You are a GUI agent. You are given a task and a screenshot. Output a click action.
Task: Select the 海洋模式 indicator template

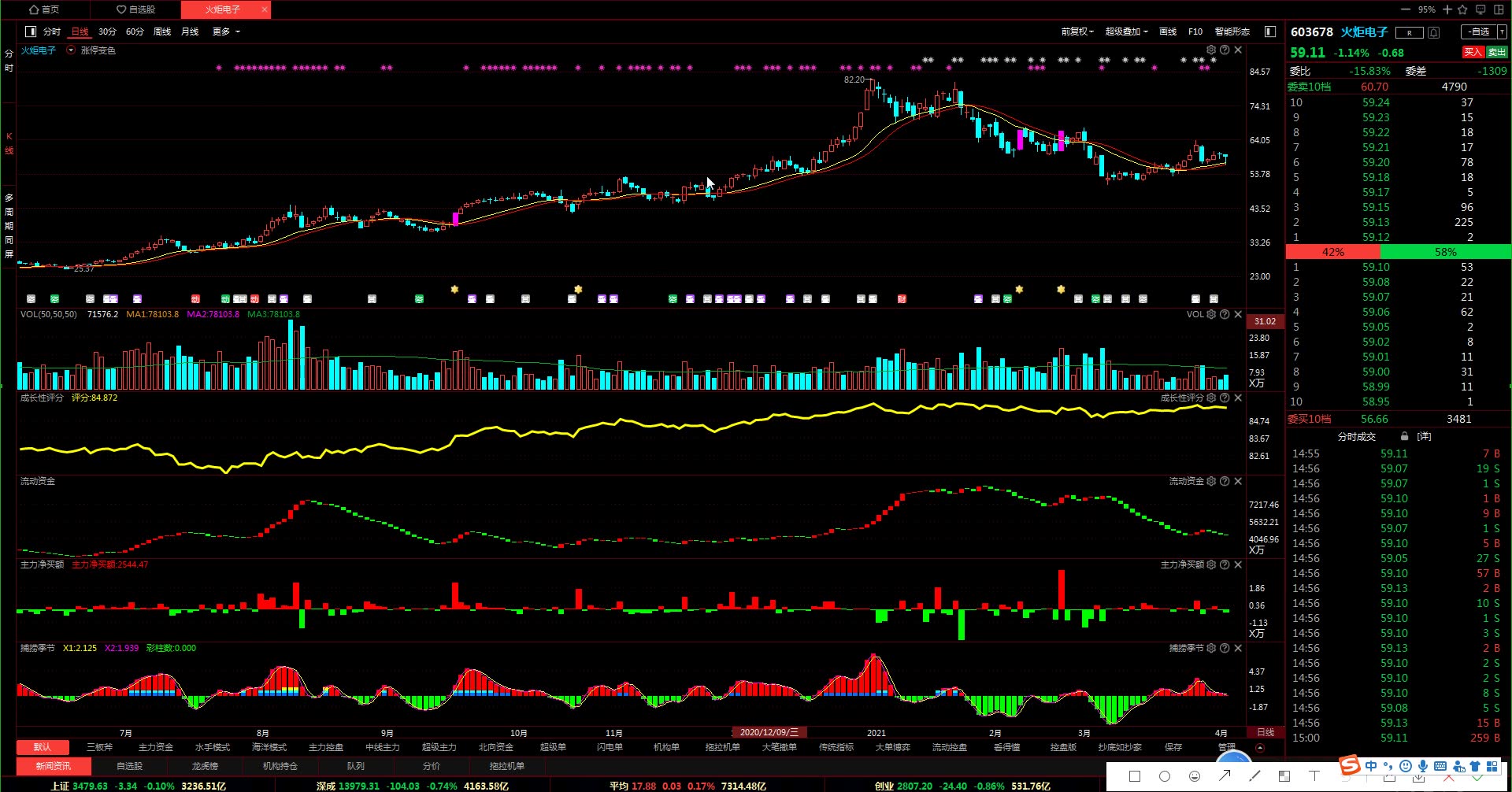tap(269, 747)
